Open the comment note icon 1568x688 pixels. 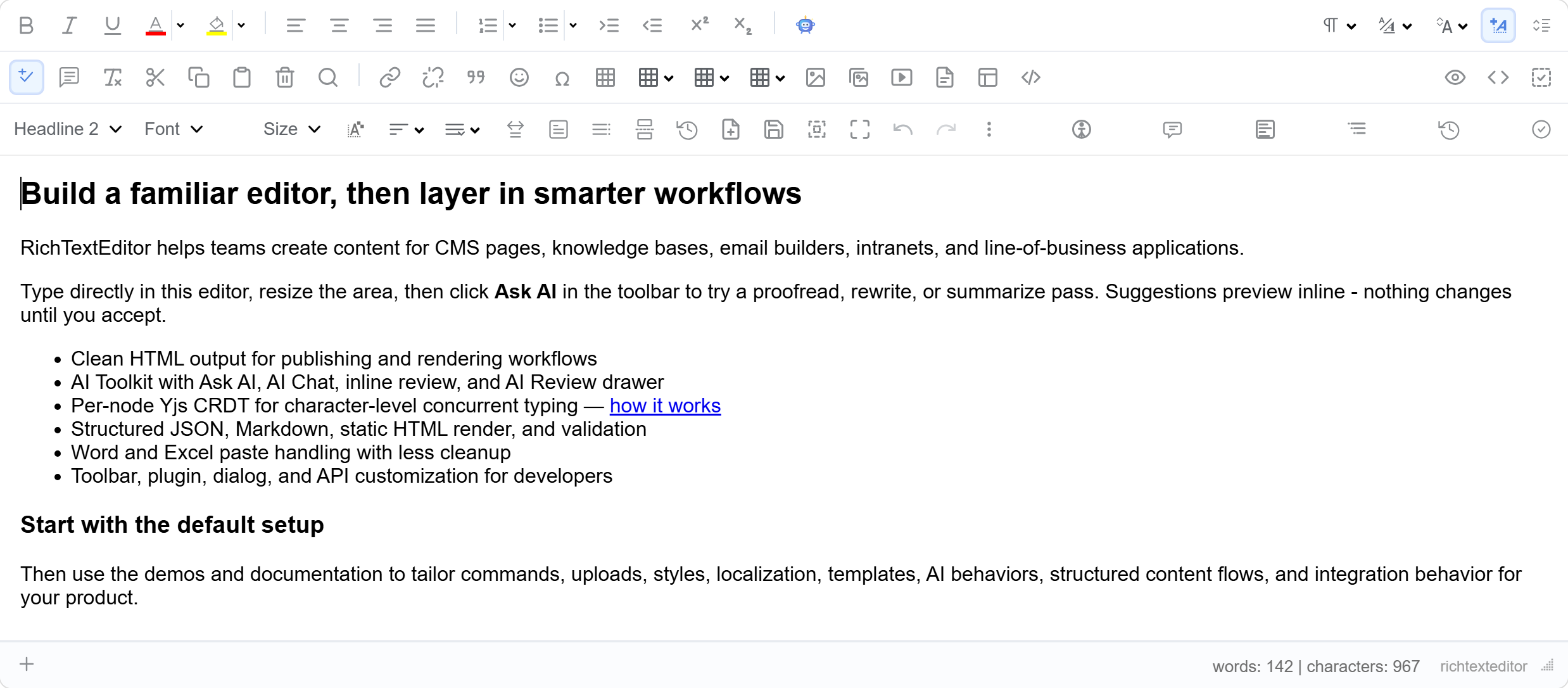[x=69, y=77]
